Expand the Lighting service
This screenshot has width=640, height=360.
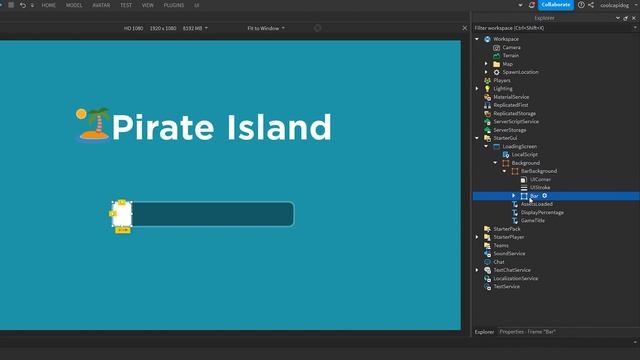coord(477,89)
